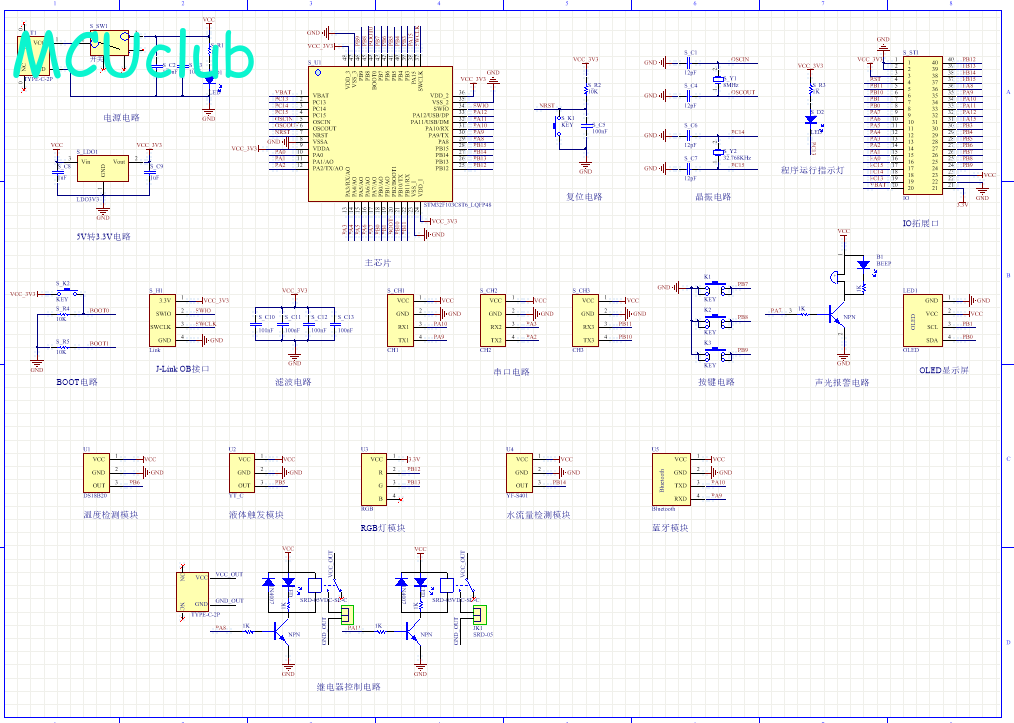Select the S_D2 LED in run indicator
The height and width of the screenshot is (723, 1014).
811,119
